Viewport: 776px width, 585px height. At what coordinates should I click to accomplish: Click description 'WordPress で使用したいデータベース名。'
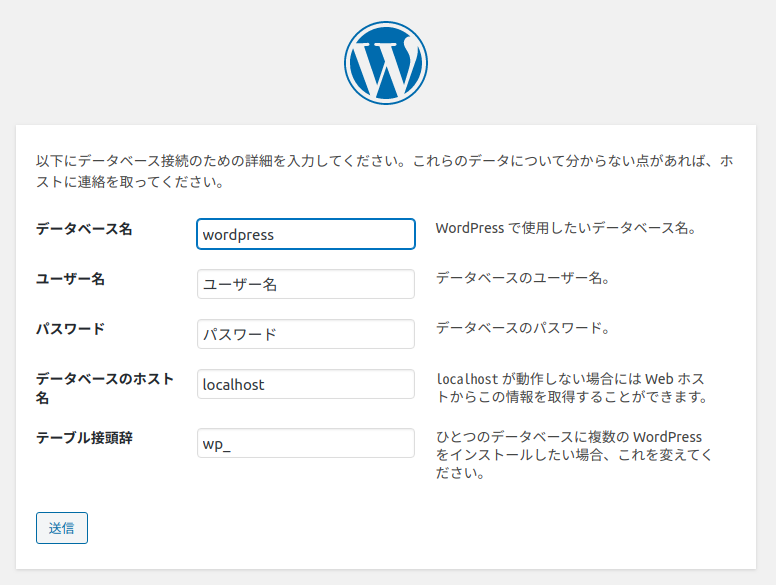click(x=566, y=228)
